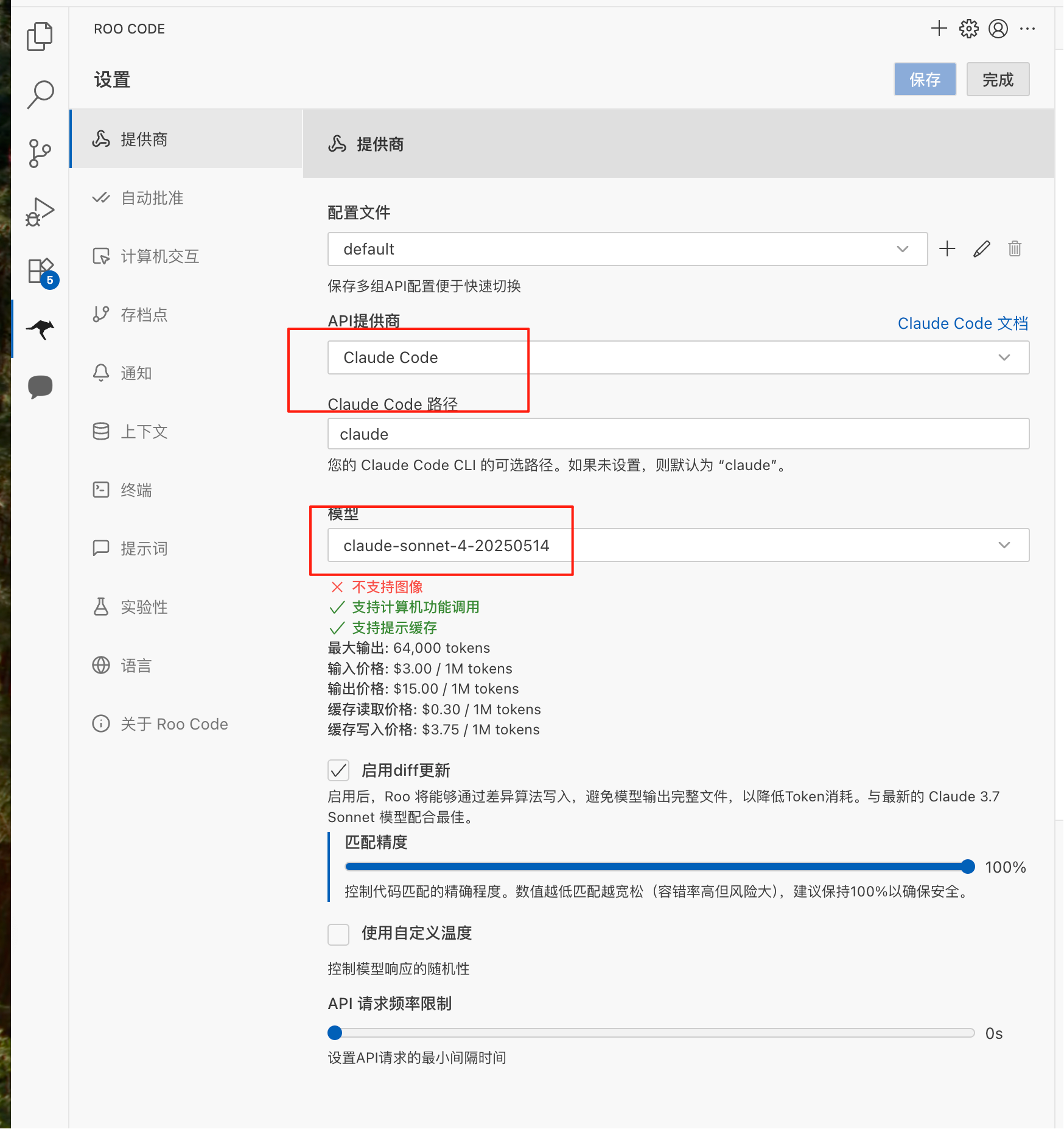Expand the API提供商 Claude Code dropdown
1064x1129 pixels.
(679, 357)
